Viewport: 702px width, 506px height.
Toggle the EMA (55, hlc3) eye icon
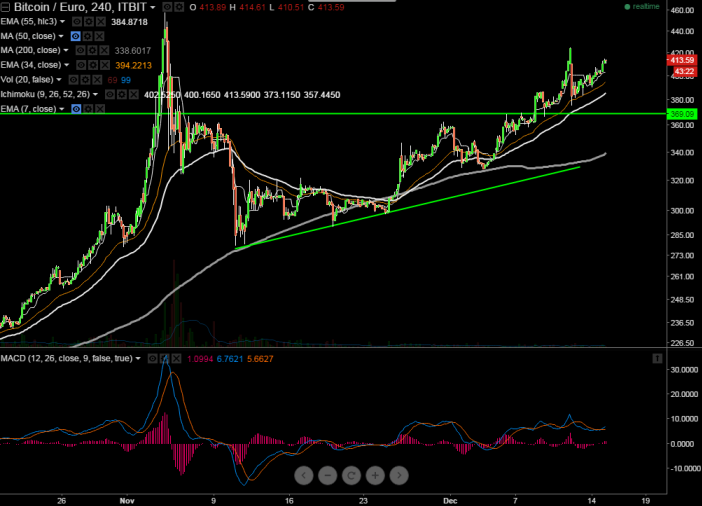pyautogui.click(x=77, y=21)
